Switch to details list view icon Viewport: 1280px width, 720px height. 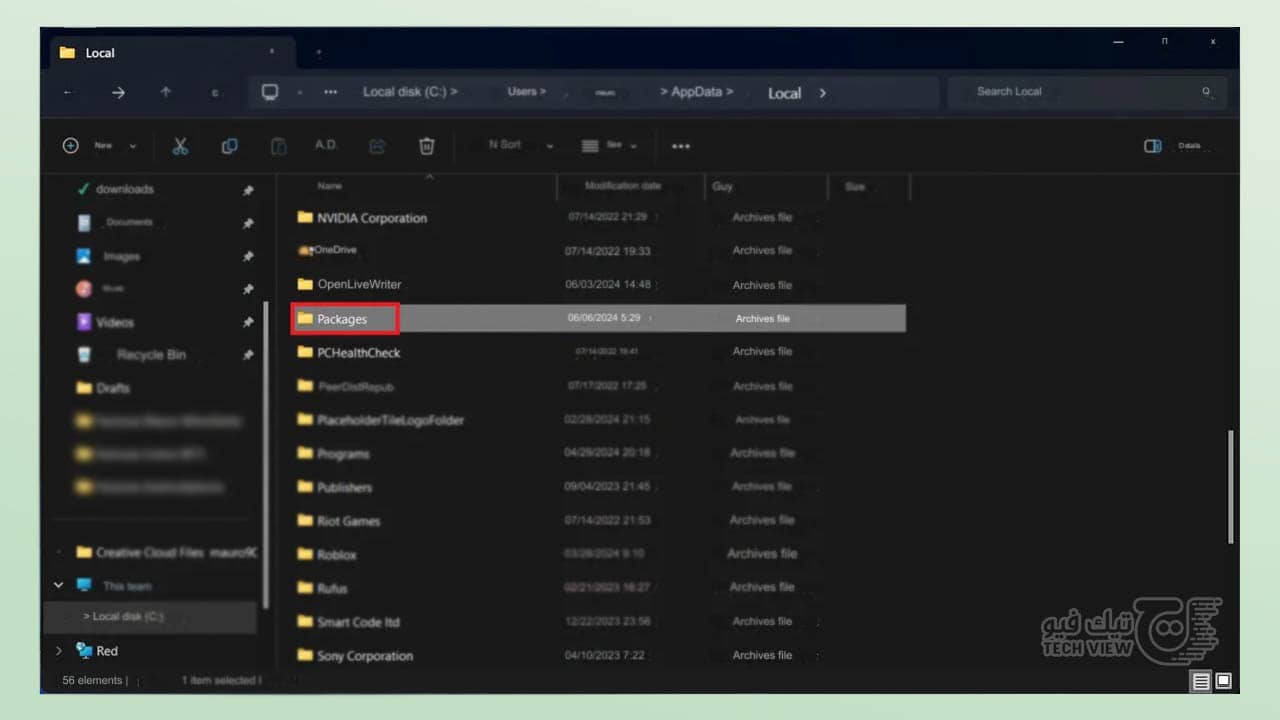pos(1200,682)
